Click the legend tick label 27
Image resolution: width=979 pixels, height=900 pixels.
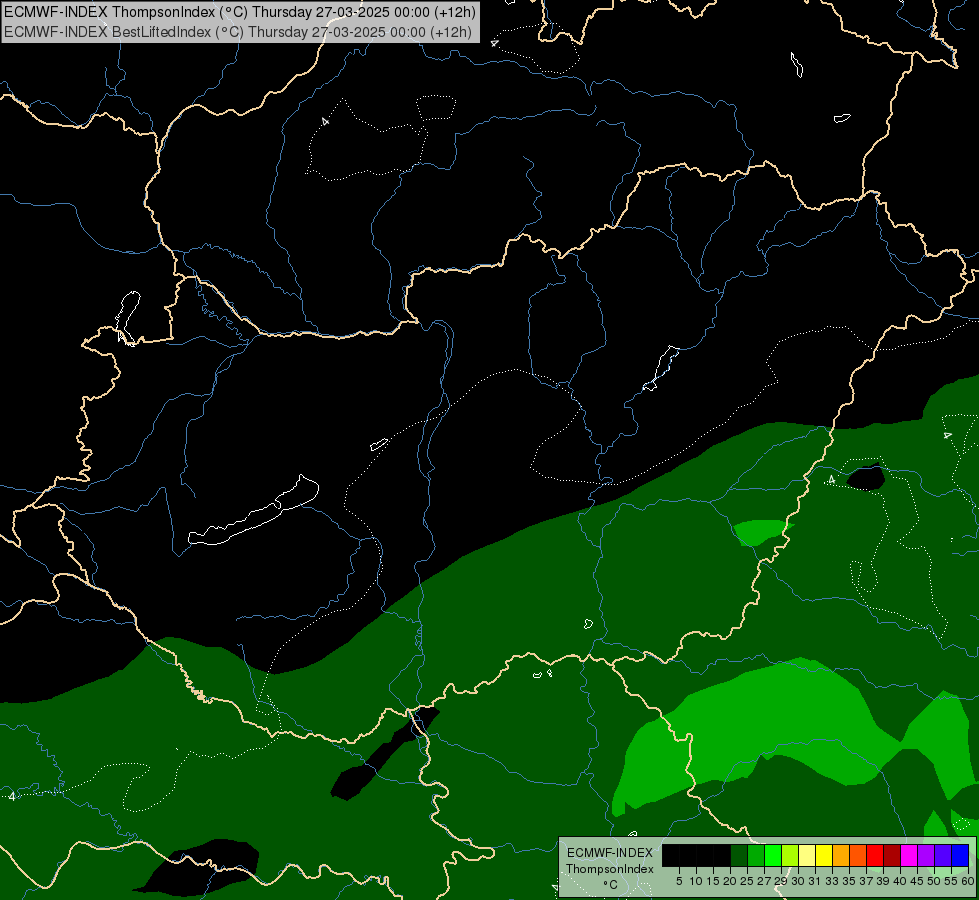click(764, 881)
